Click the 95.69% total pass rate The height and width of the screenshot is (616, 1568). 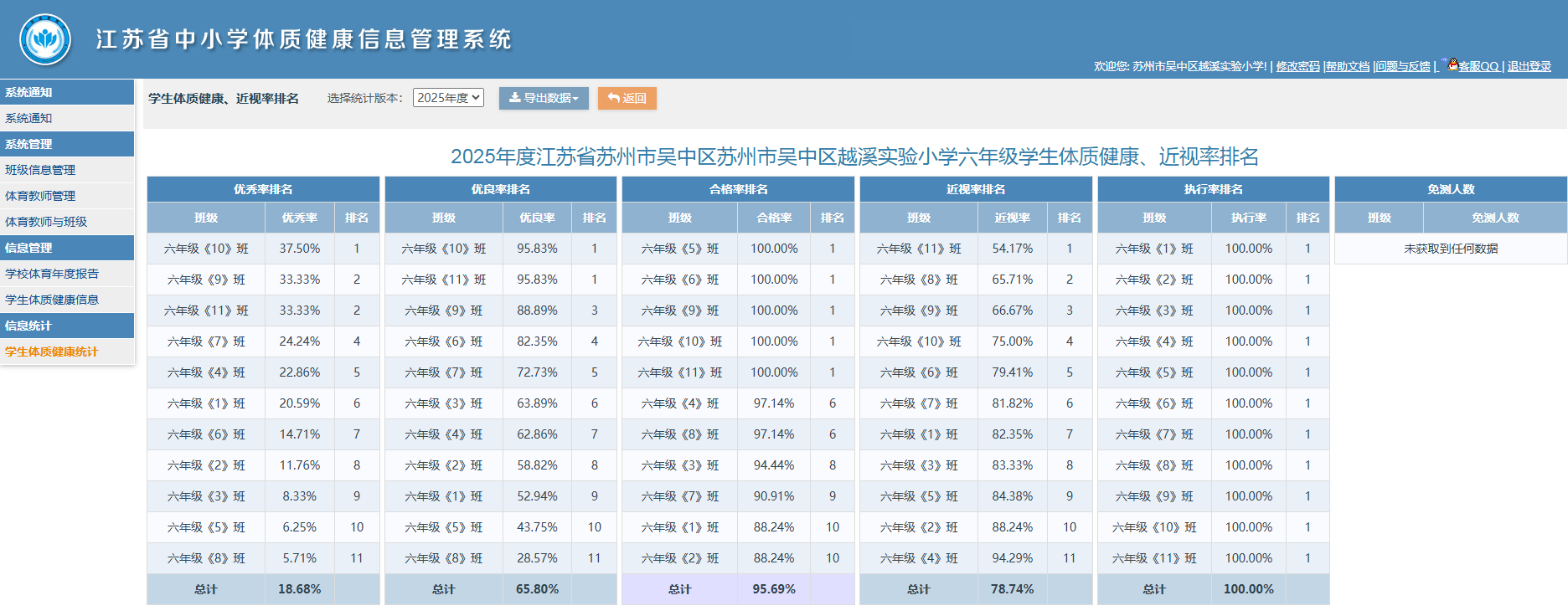tap(774, 589)
